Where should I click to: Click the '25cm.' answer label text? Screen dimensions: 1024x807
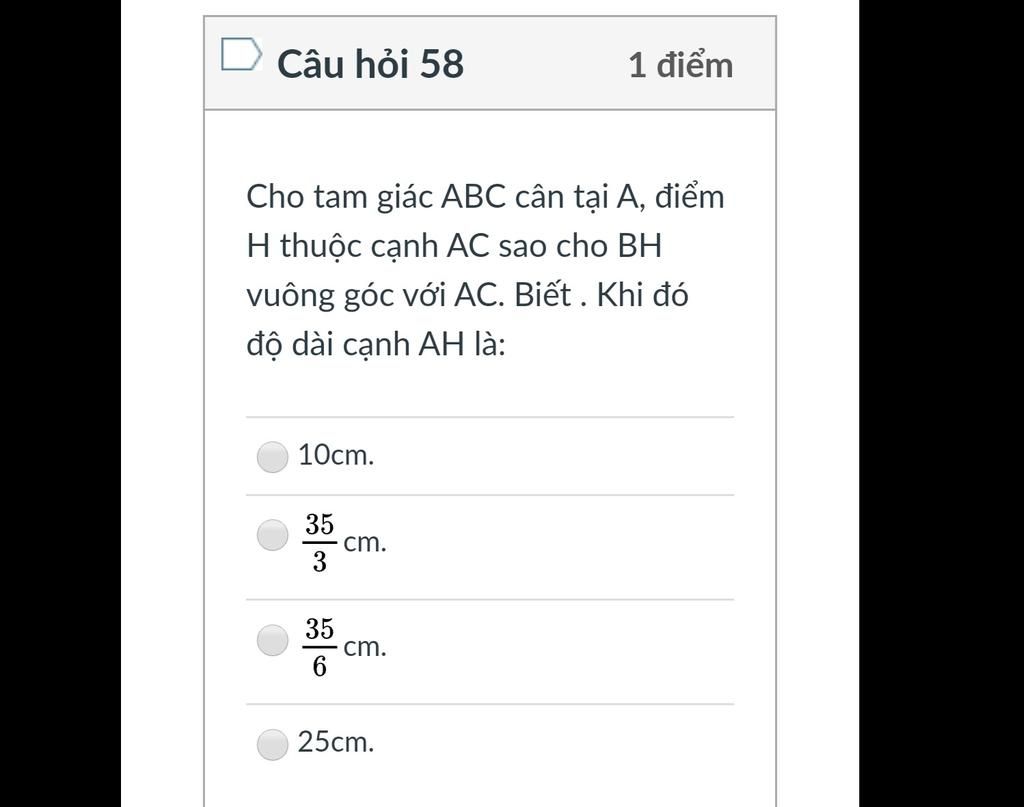point(336,742)
